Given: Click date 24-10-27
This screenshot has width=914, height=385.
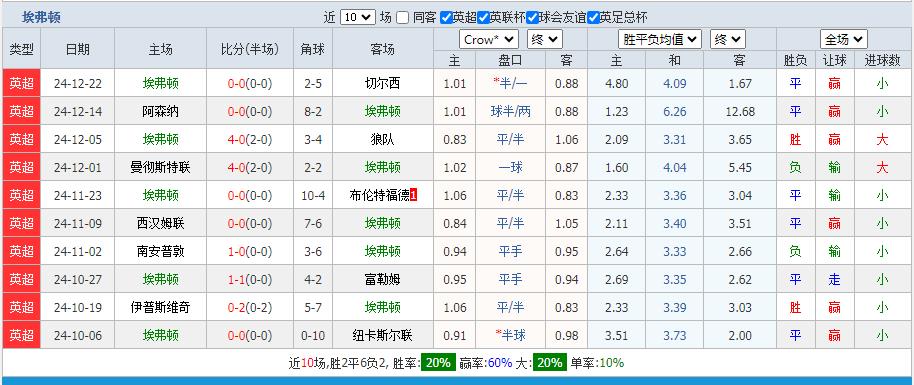Looking at the screenshot, I should (x=78, y=279).
